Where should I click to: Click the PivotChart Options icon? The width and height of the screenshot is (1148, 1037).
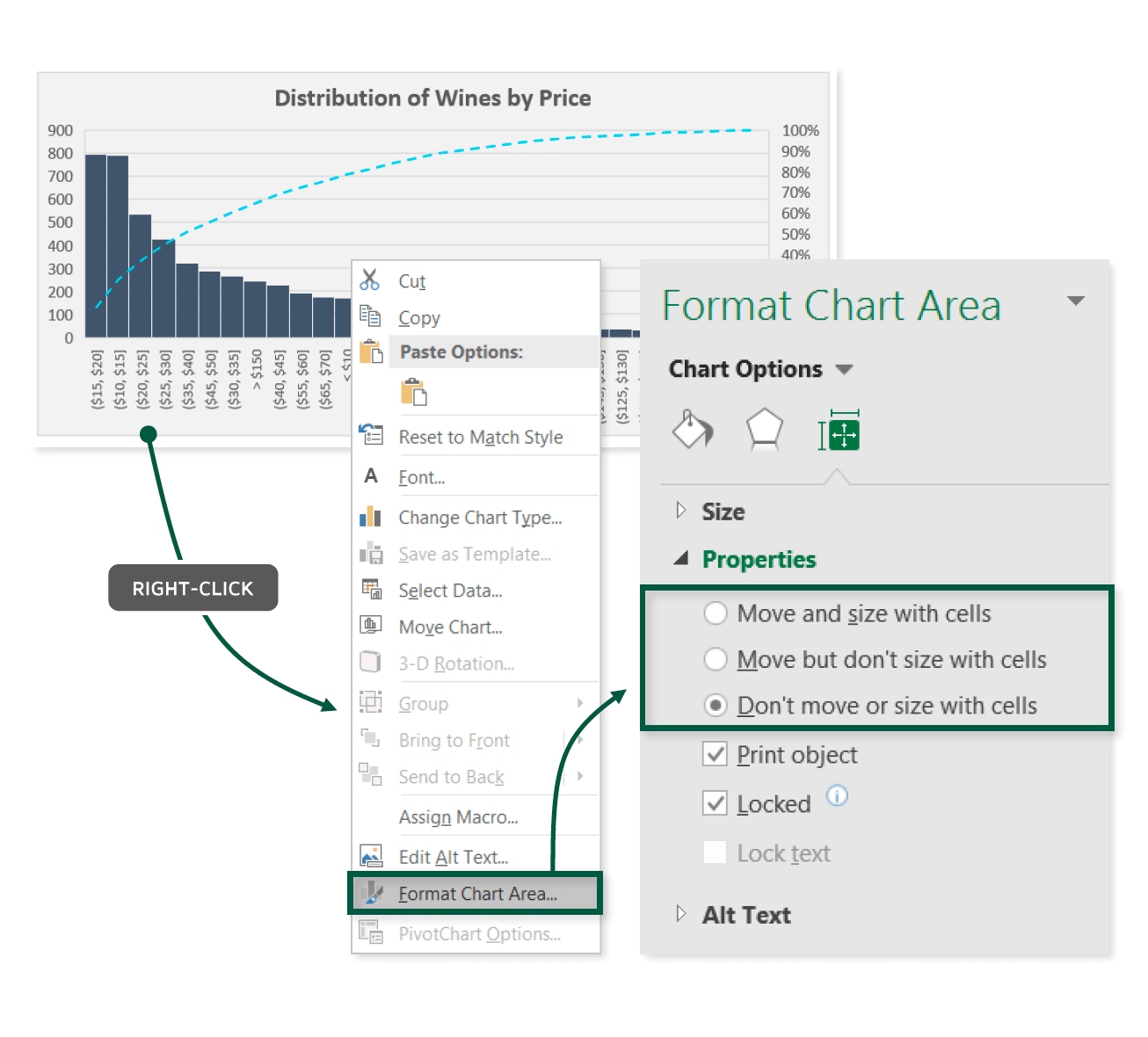(x=371, y=932)
